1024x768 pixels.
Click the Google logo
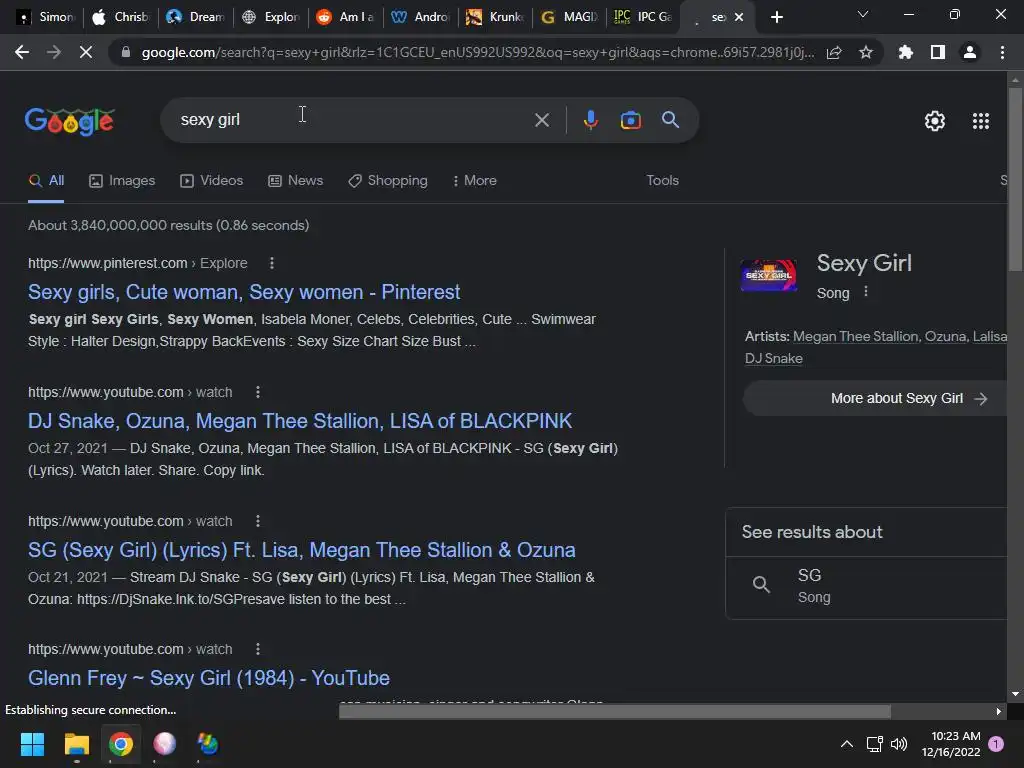tap(69, 121)
